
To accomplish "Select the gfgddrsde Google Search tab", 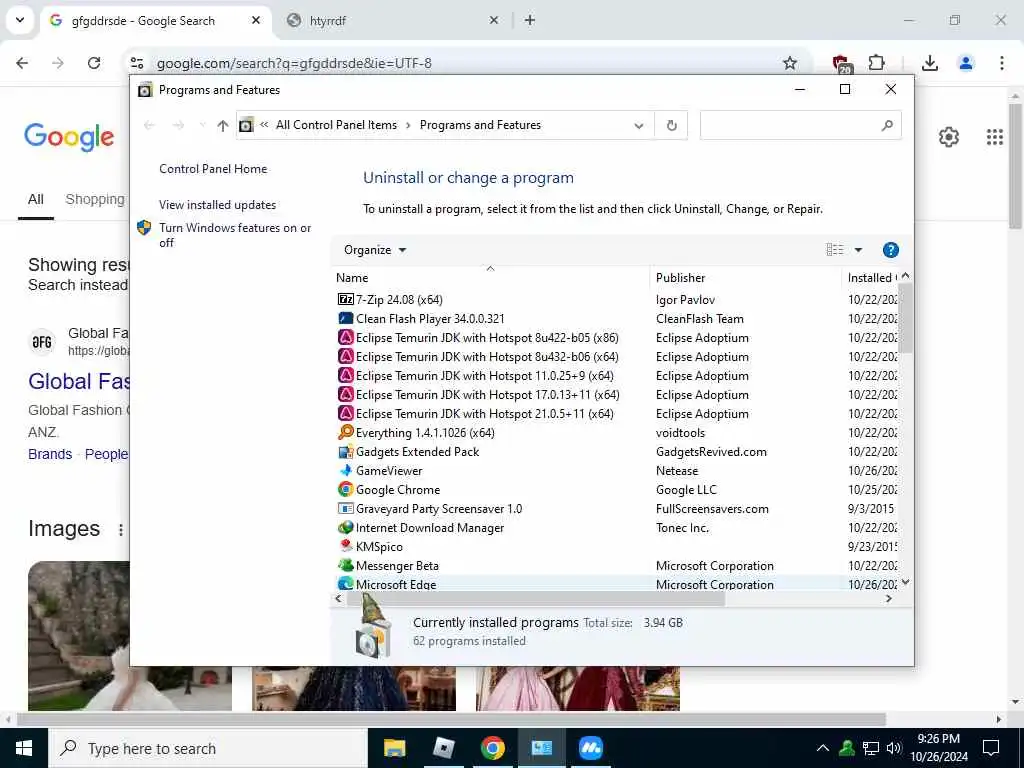I will pyautogui.click(x=157, y=20).
